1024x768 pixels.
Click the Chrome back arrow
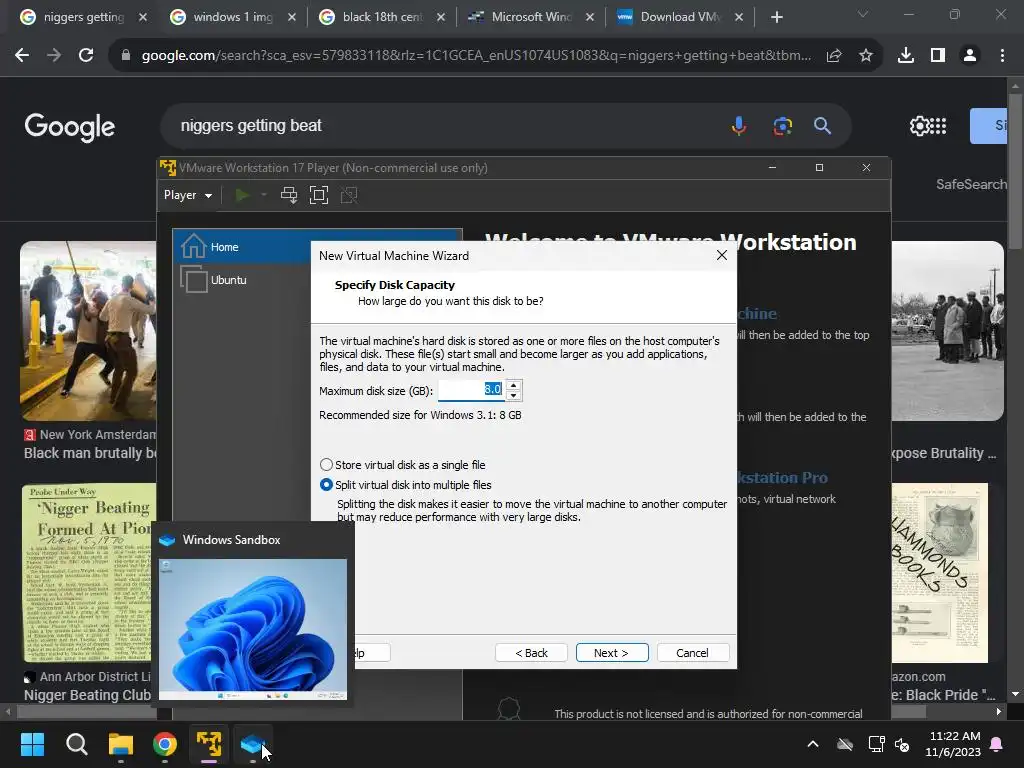[22, 56]
